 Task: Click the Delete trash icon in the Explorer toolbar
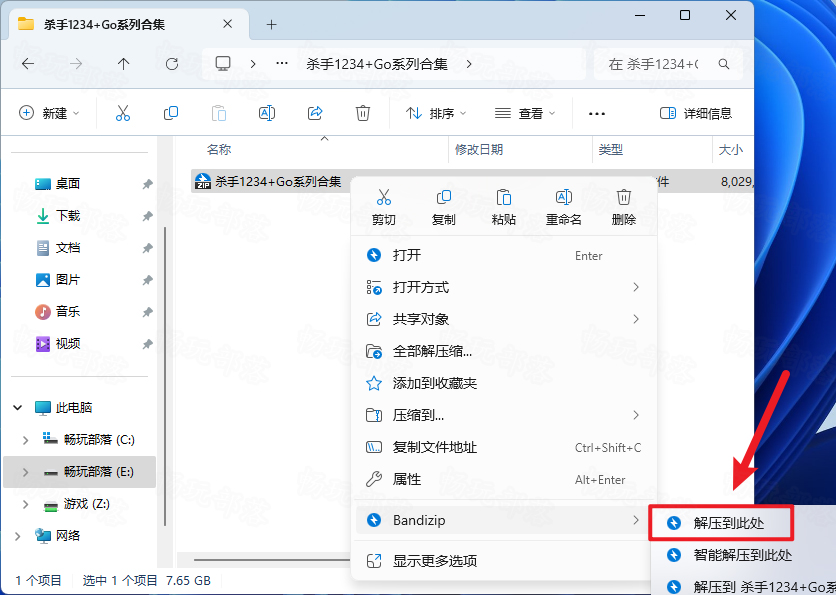(363, 113)
